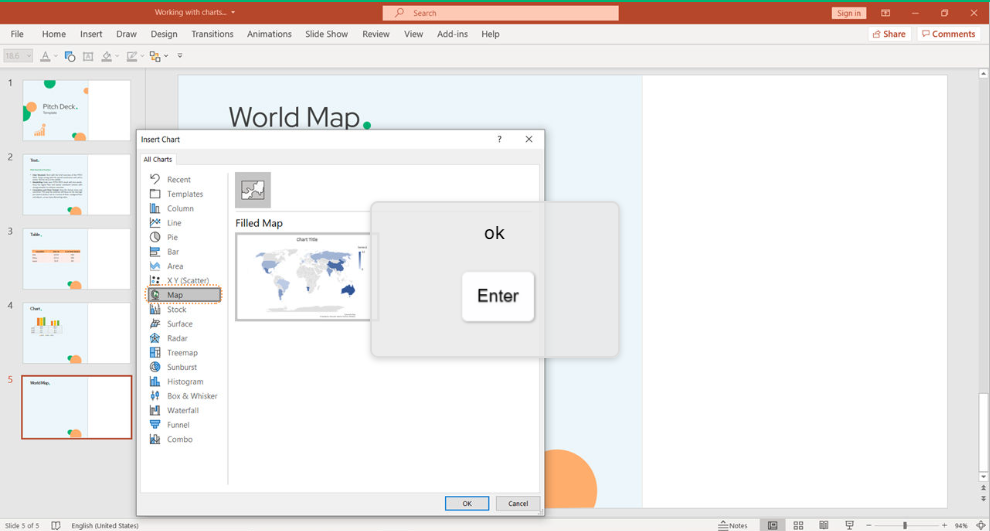Click the Share button
Viewport: 990px width, 531px height.
click(x=889, y=34)
